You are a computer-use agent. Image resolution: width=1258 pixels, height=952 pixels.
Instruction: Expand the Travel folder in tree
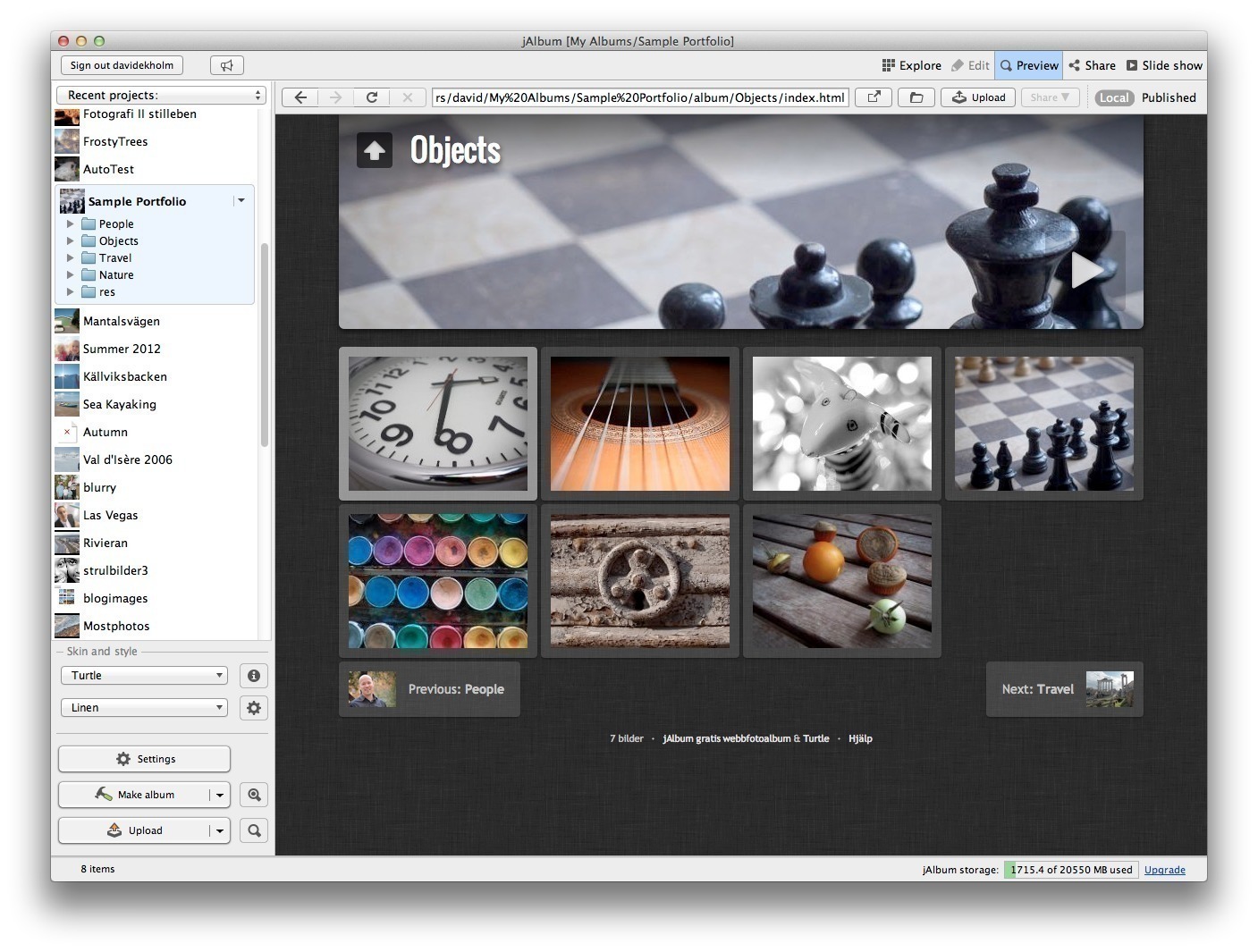pos(71,258)
